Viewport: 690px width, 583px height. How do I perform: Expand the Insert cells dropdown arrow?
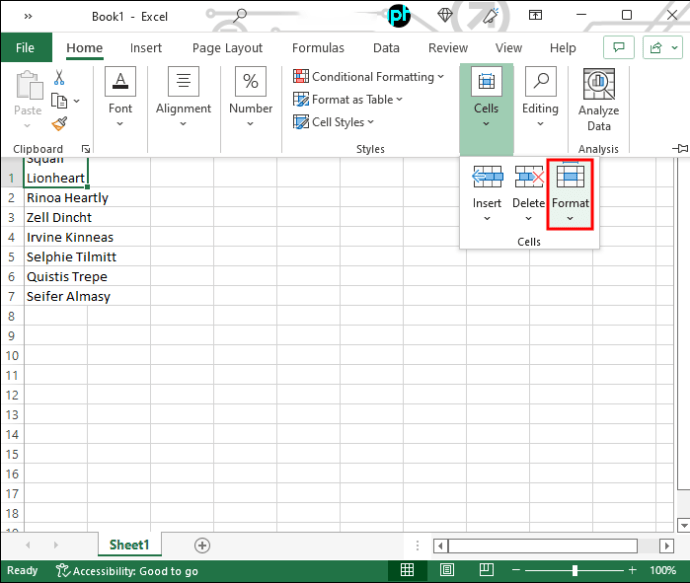[x=487, y=219]
